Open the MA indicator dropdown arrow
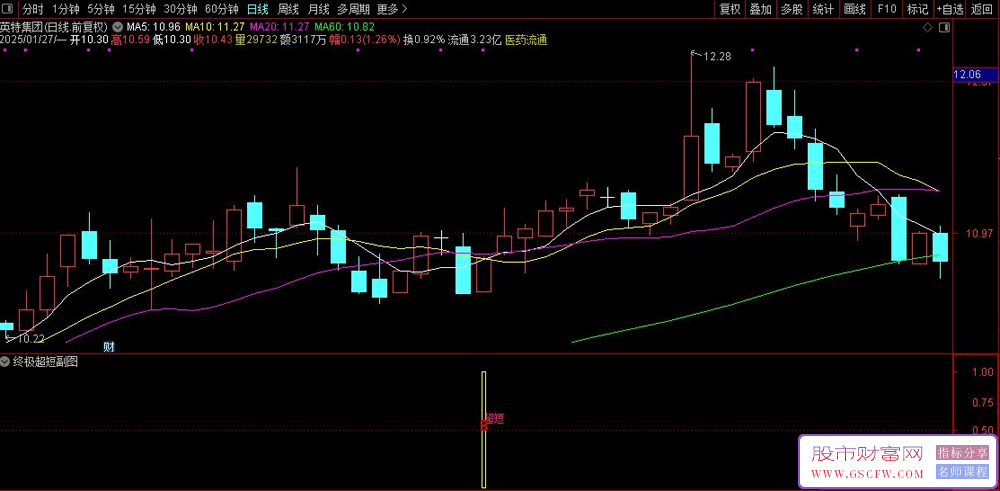Image resolution: width=1000 pixels, height=491 pixels. pyautogui.click(x=118, y=27)
